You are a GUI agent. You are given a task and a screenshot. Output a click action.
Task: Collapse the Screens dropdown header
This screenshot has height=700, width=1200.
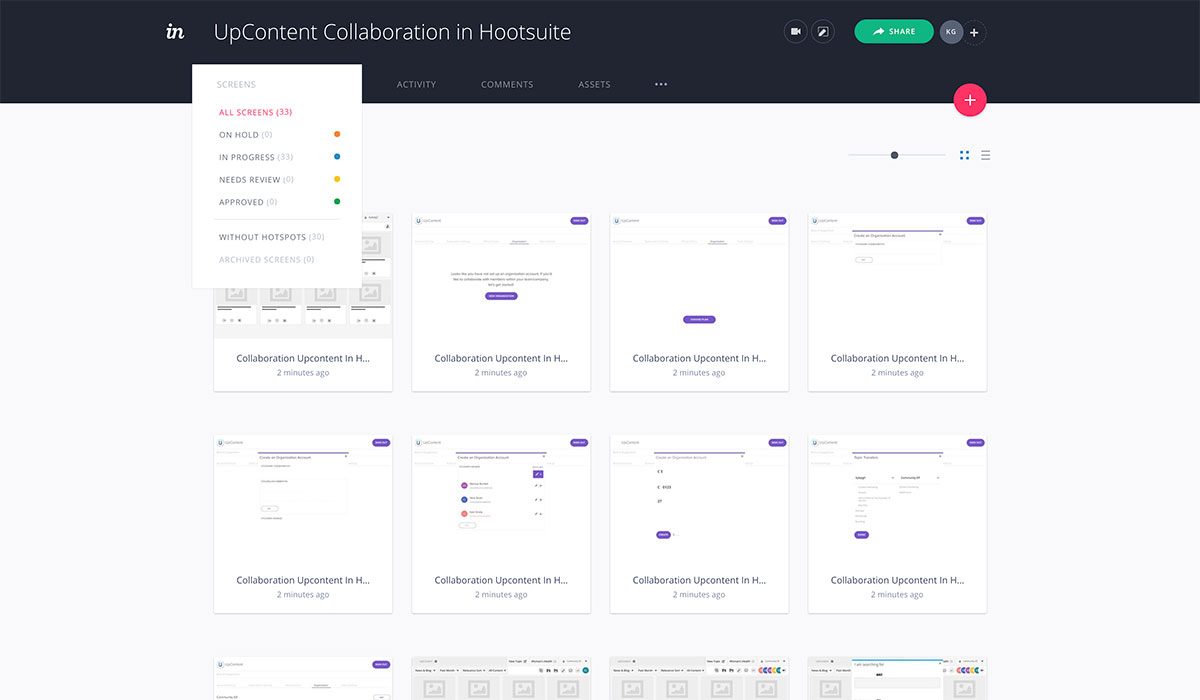pos(236,85)
